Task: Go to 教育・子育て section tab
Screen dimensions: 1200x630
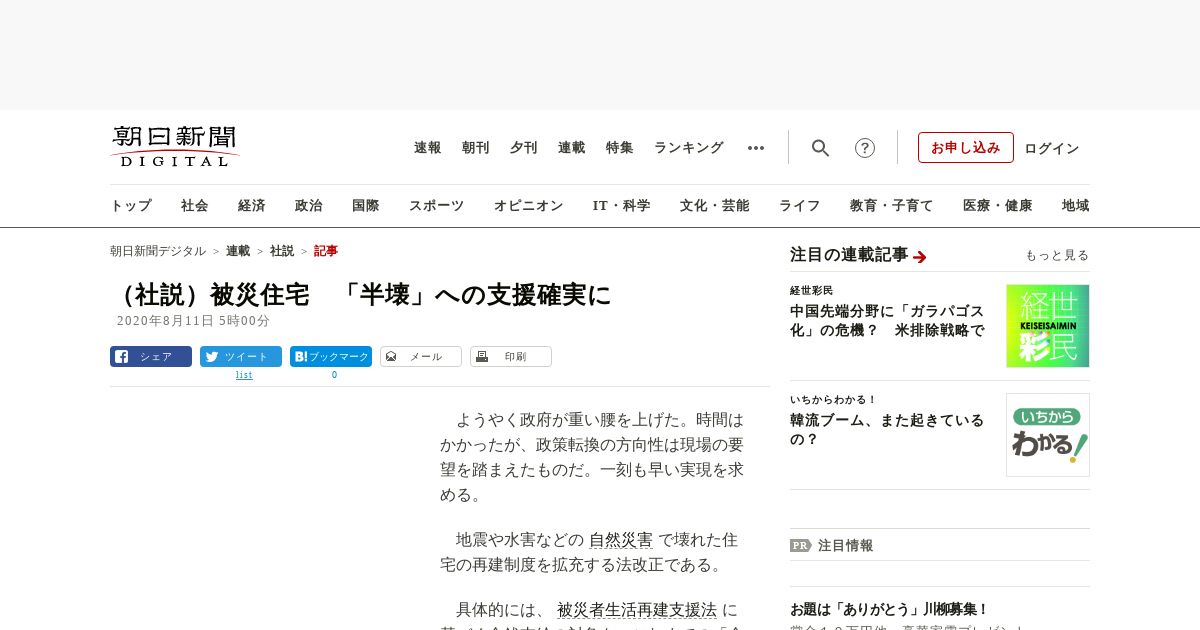Action: pyautogui.click(x=892, y=206)
